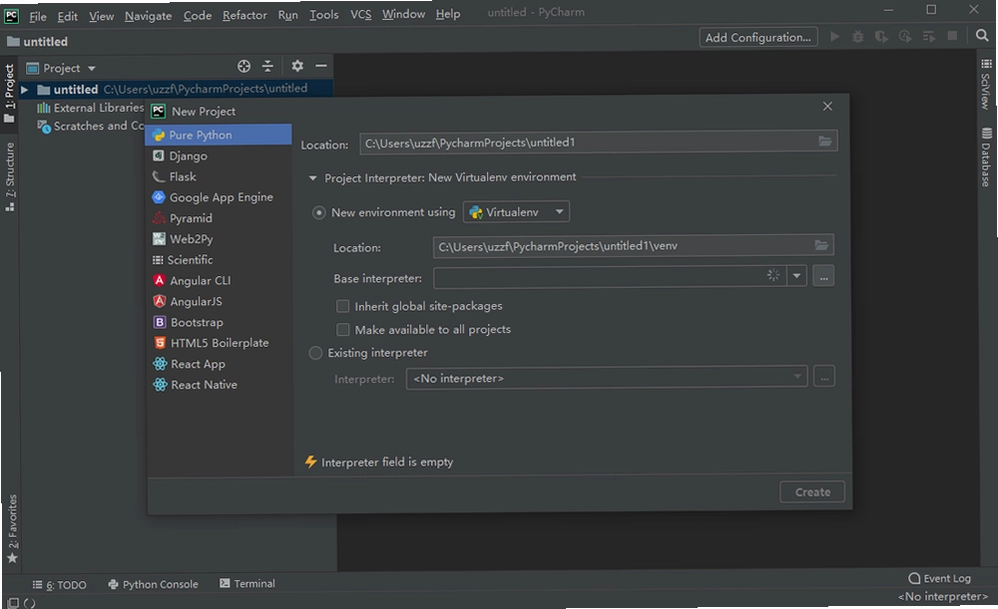This screenshot has height=609, width=998.
Task: Select the Flask project type
Action: [219, 177]
